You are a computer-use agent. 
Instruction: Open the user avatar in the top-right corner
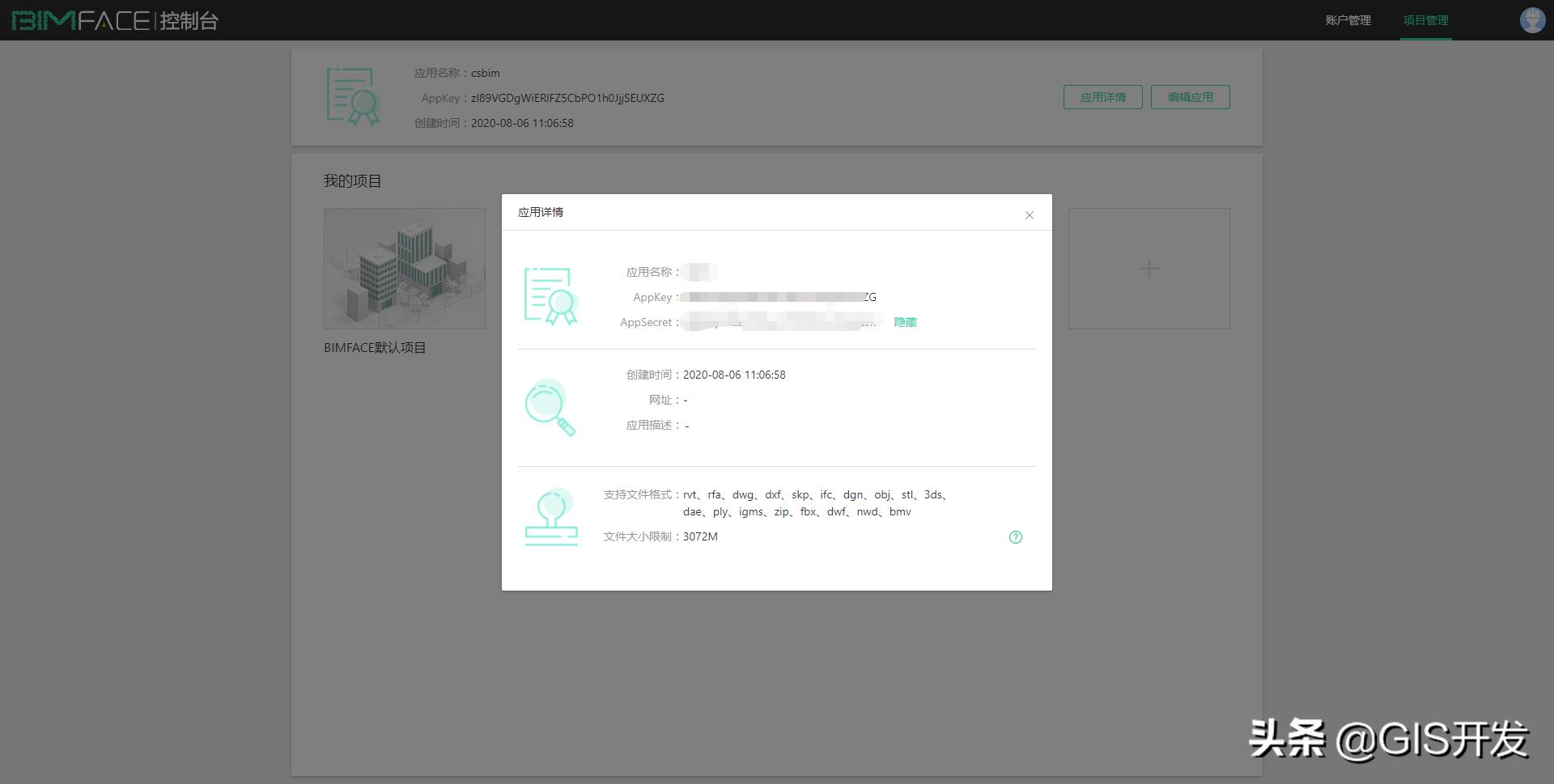coord(1532,20)
